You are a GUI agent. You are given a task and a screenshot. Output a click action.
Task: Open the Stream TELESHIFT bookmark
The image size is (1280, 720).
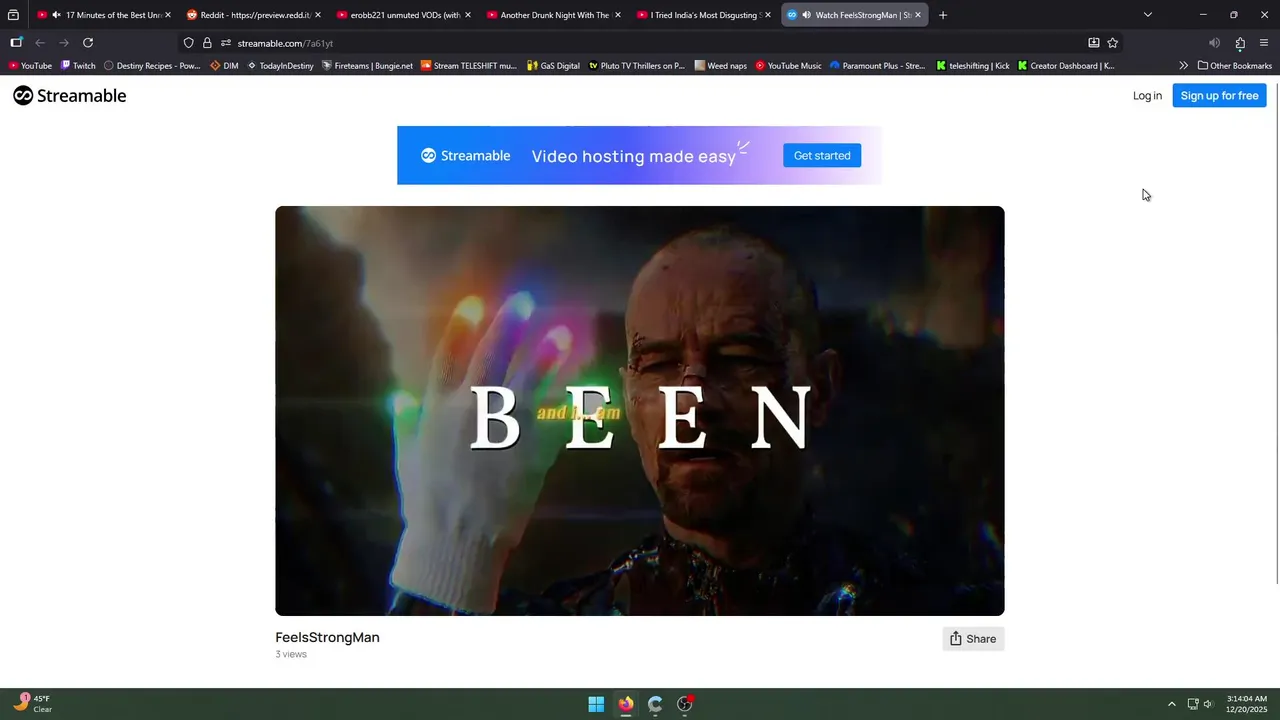[469, 66]
